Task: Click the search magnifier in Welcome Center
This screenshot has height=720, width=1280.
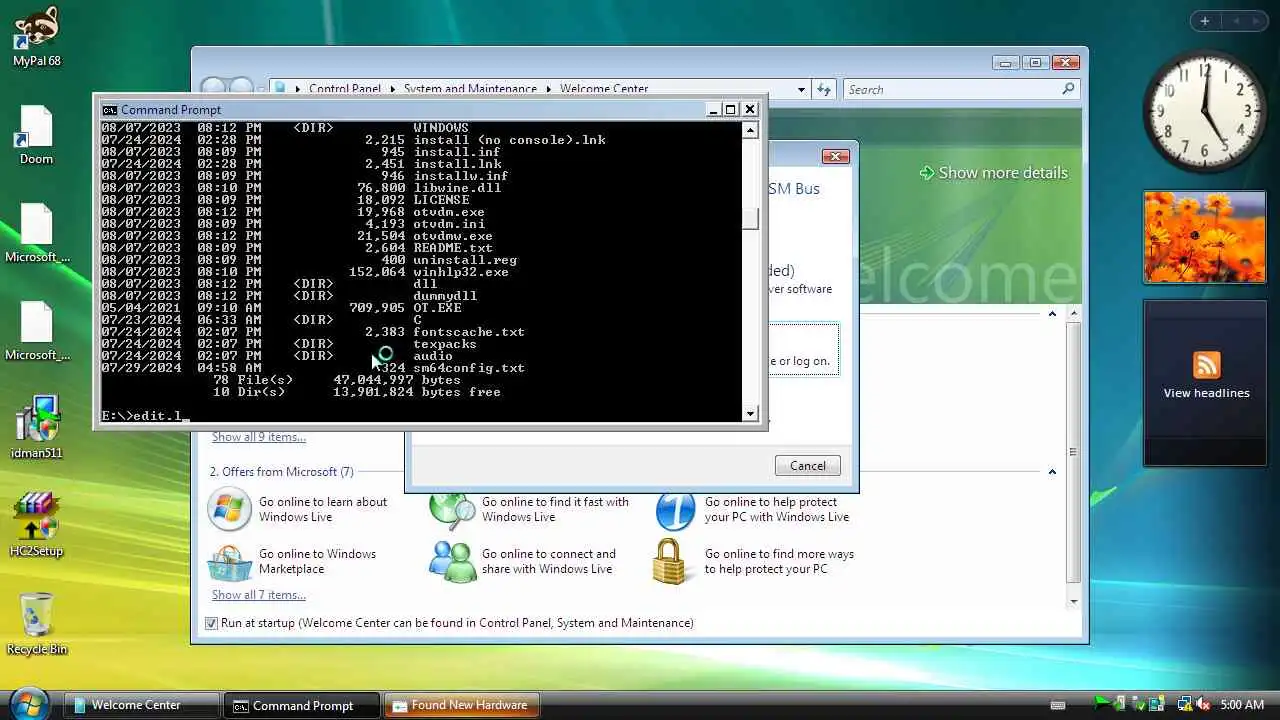Action: point(1068,89)
